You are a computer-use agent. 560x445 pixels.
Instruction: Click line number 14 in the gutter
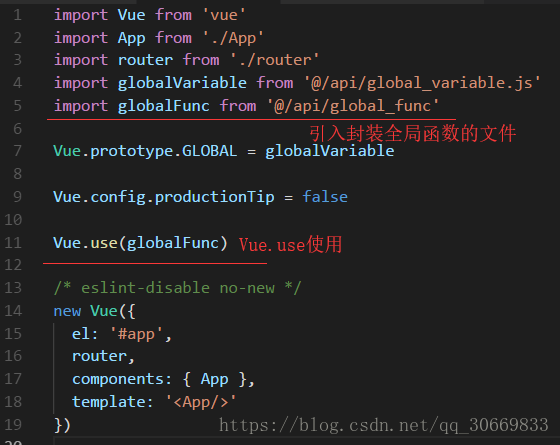tap(13, 311)
